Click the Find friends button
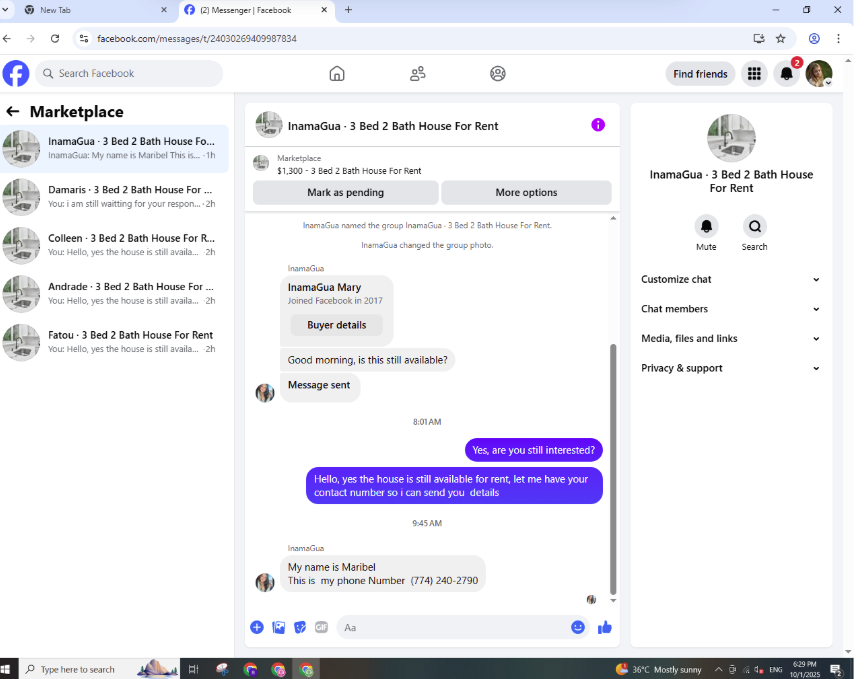The width and height of the screenshot is (868, 679). point(700,74)
